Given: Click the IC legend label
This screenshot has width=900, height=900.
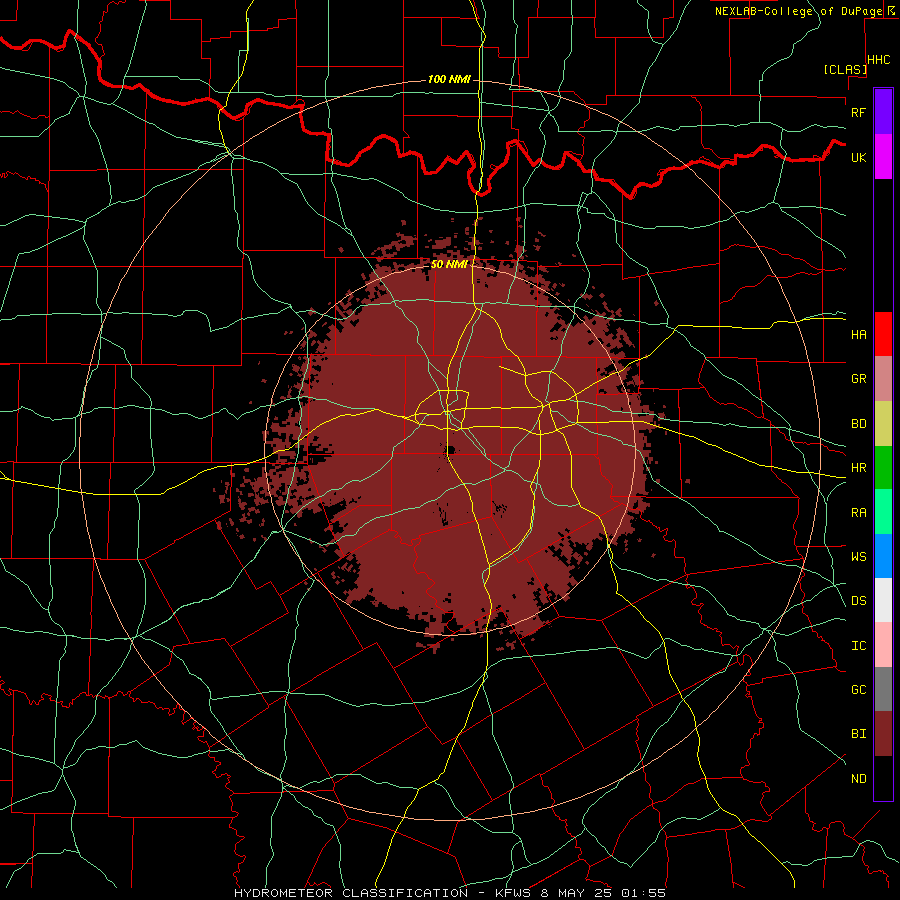Looking at the screenshot, I should [858, 646].
